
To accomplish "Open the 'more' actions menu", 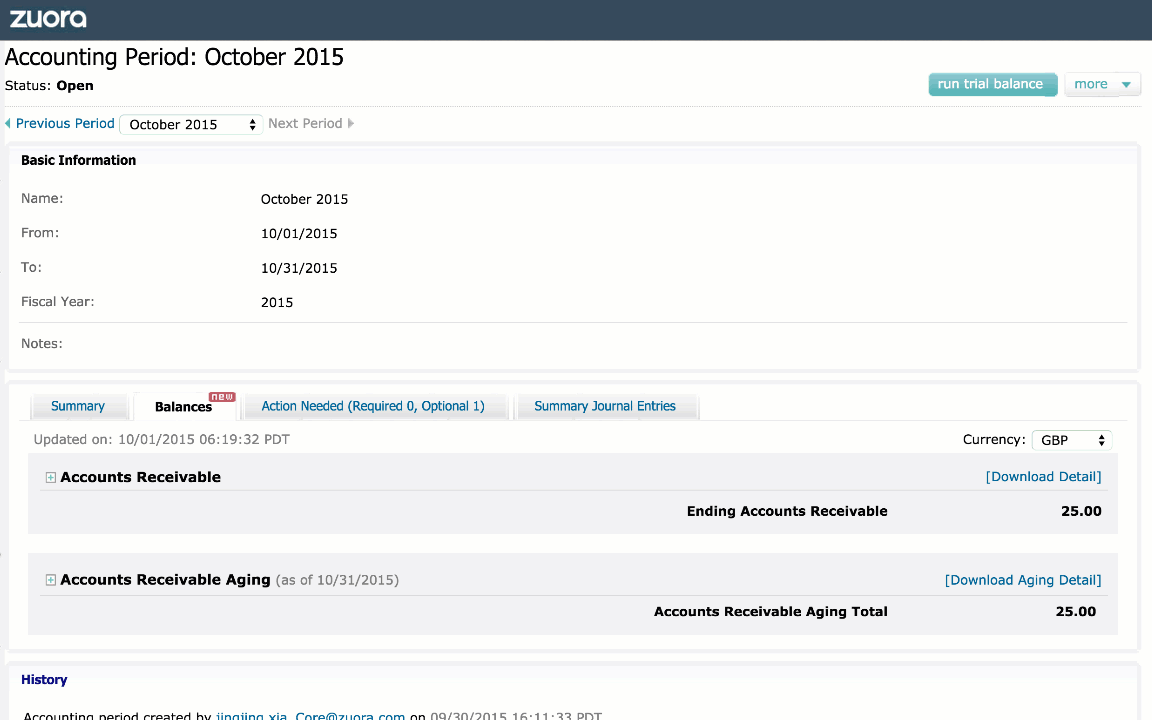I will (x=1102, y=84).
